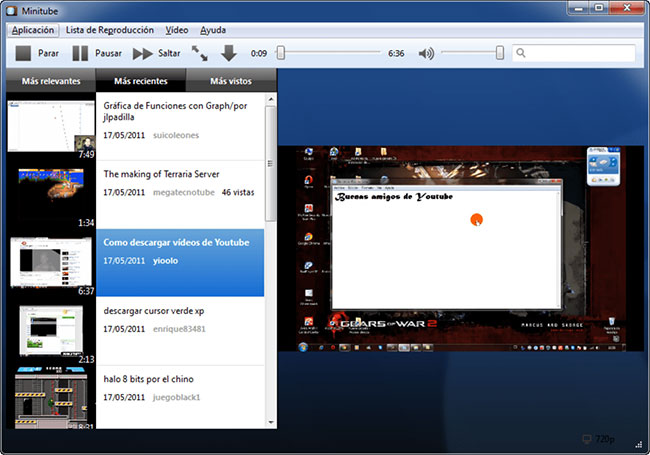Click author name enrique83481
Screen dimensions: 650x455
click(x=179, y=329)
